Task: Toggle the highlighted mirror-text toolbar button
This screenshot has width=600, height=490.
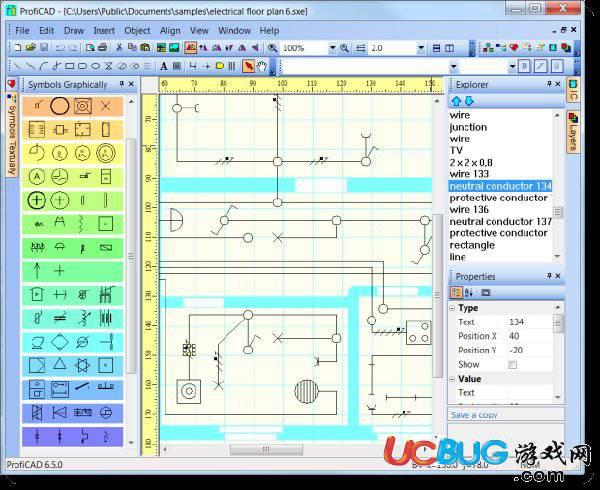Action: (x=190, y=48)
